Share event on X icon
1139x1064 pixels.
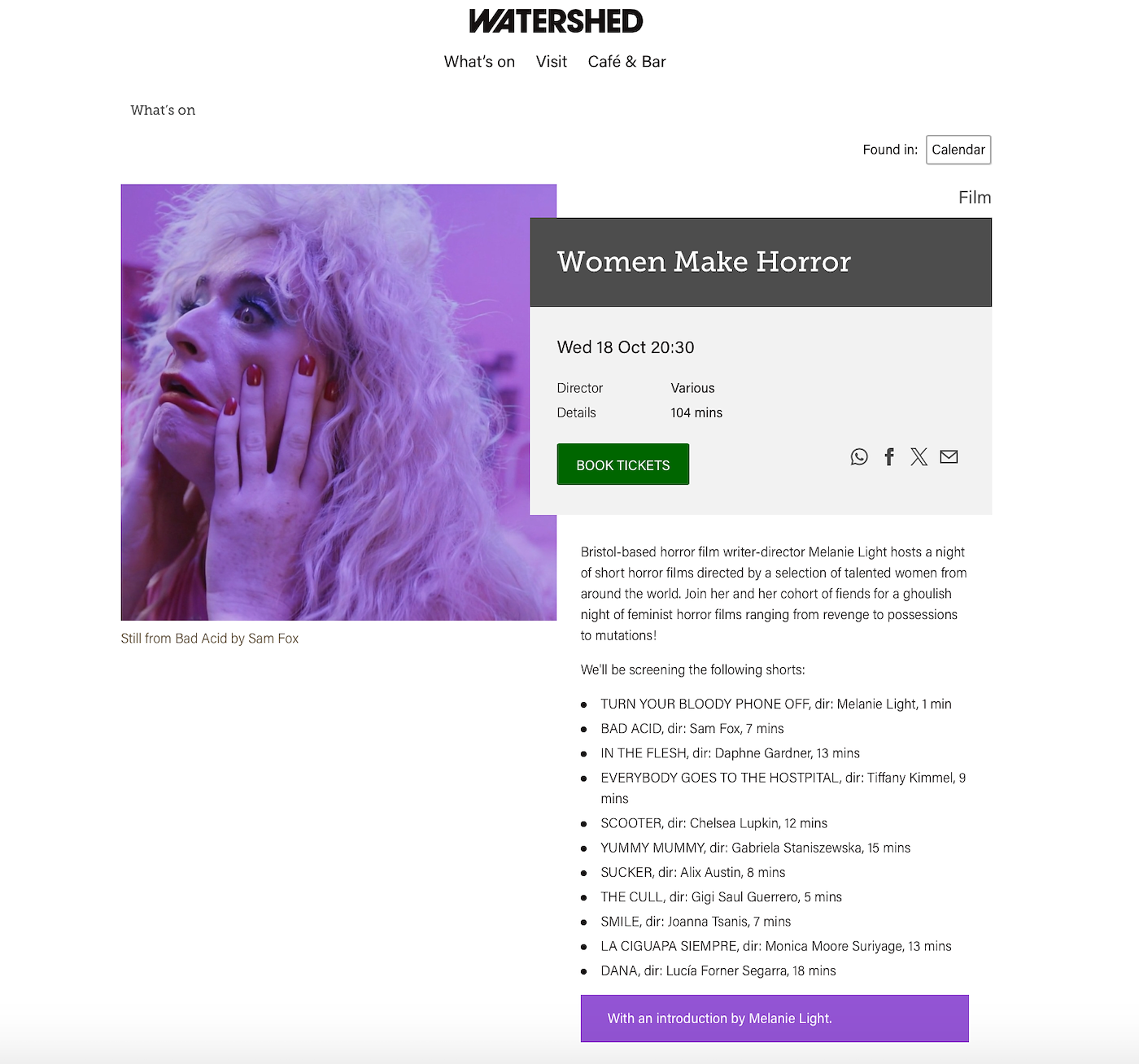[x=919, y=457]
